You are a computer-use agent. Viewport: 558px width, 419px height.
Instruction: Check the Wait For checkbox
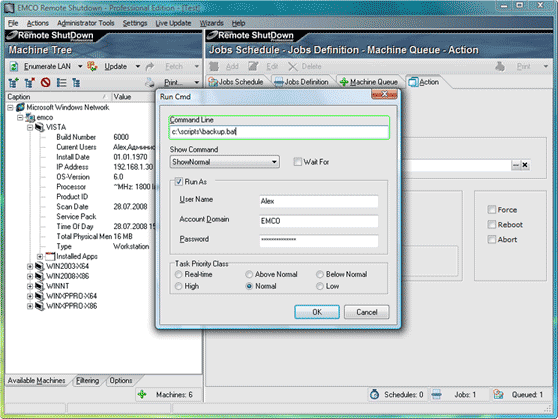pos(298,162)
